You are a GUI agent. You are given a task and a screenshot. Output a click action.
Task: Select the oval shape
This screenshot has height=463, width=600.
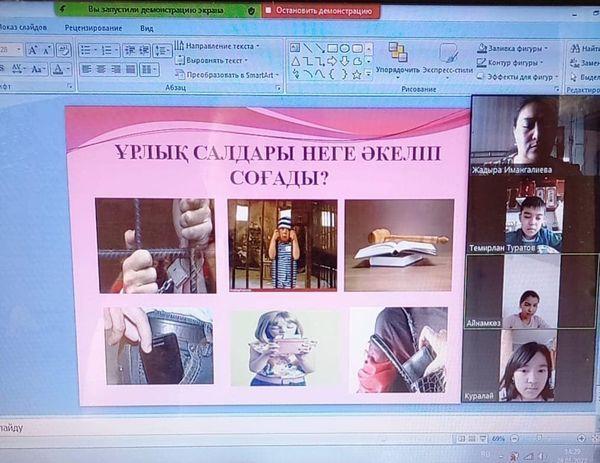(344, 48)
